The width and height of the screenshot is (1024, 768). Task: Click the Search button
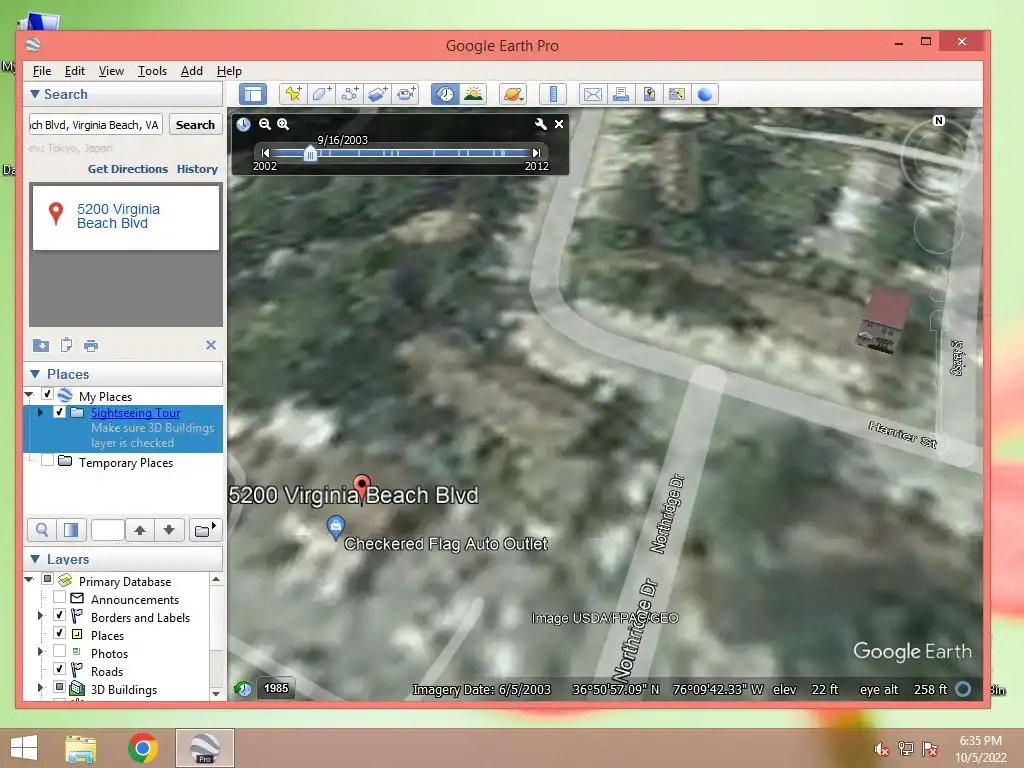(x=195, y=125)
